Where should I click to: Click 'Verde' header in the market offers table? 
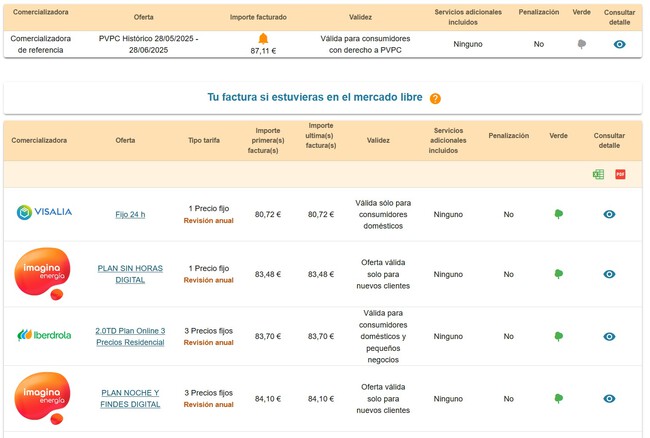click(x=558, y=136)
